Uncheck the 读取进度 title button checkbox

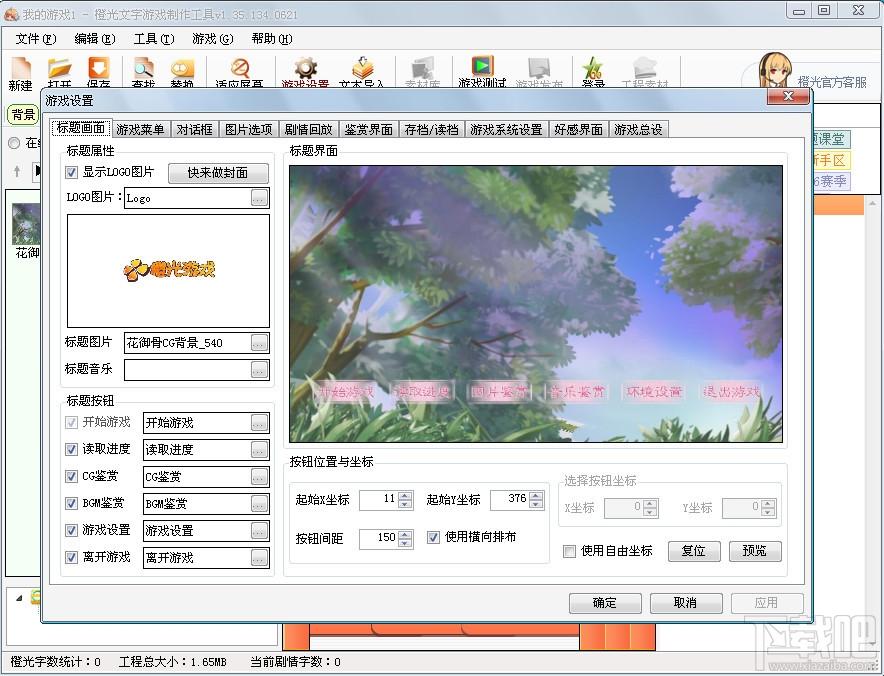point(72,449)
